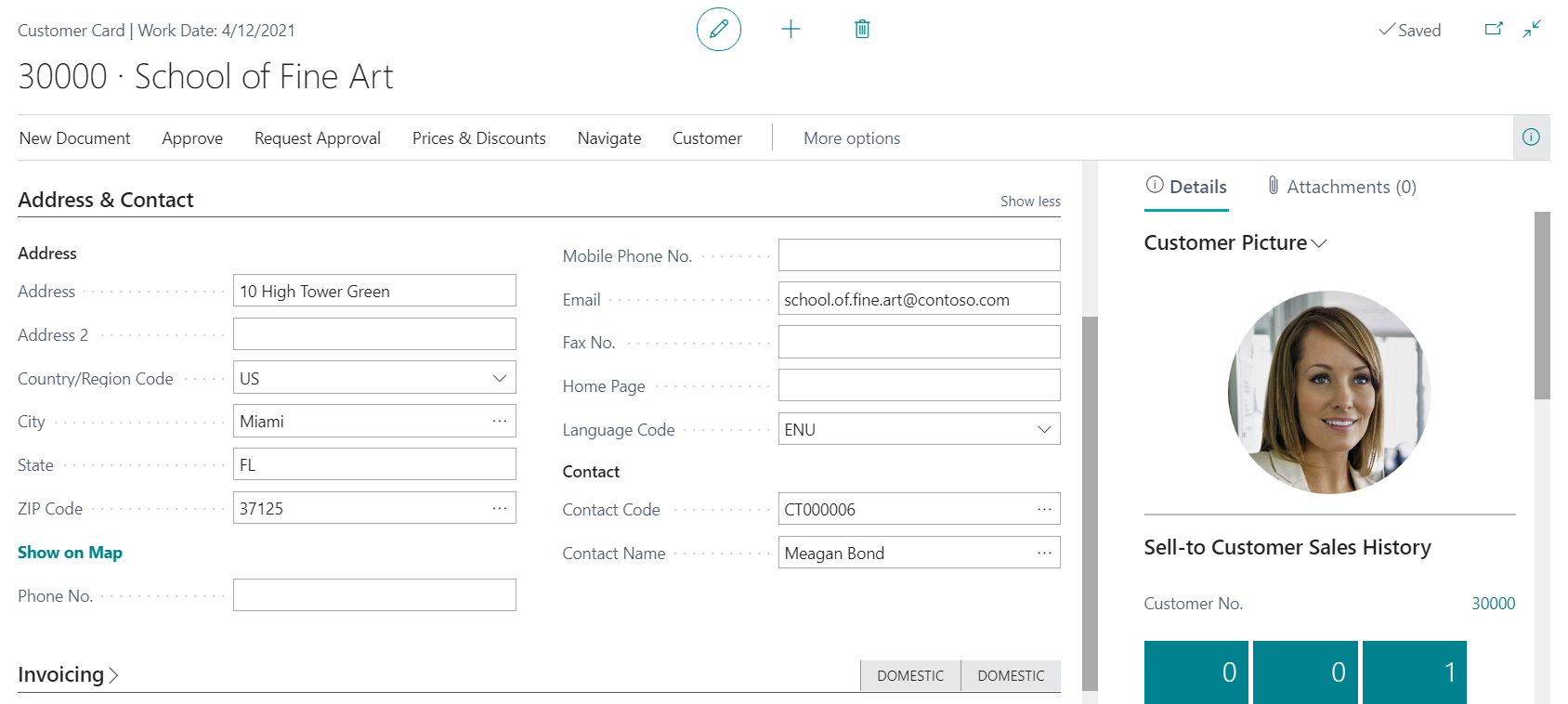This screenshot has height=704, width=1568.
Task: Expand Country/Region Code dropdown
Action: coord(500,378)
